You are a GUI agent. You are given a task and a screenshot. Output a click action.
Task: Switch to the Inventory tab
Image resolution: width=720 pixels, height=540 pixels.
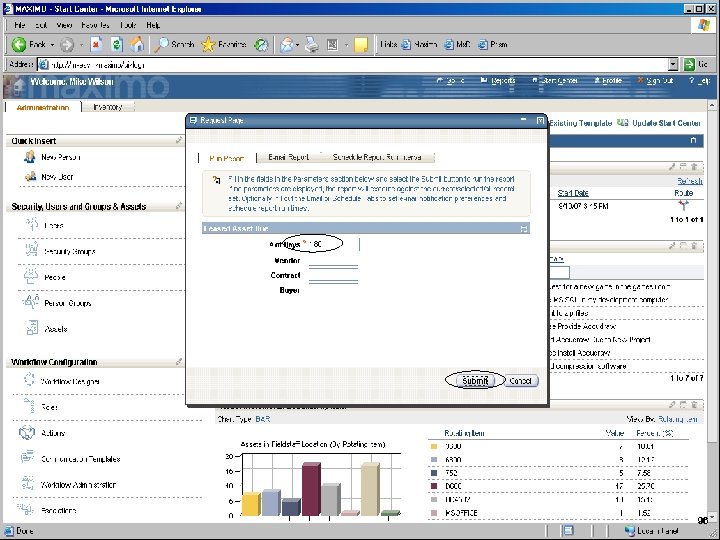coord(108,107)
